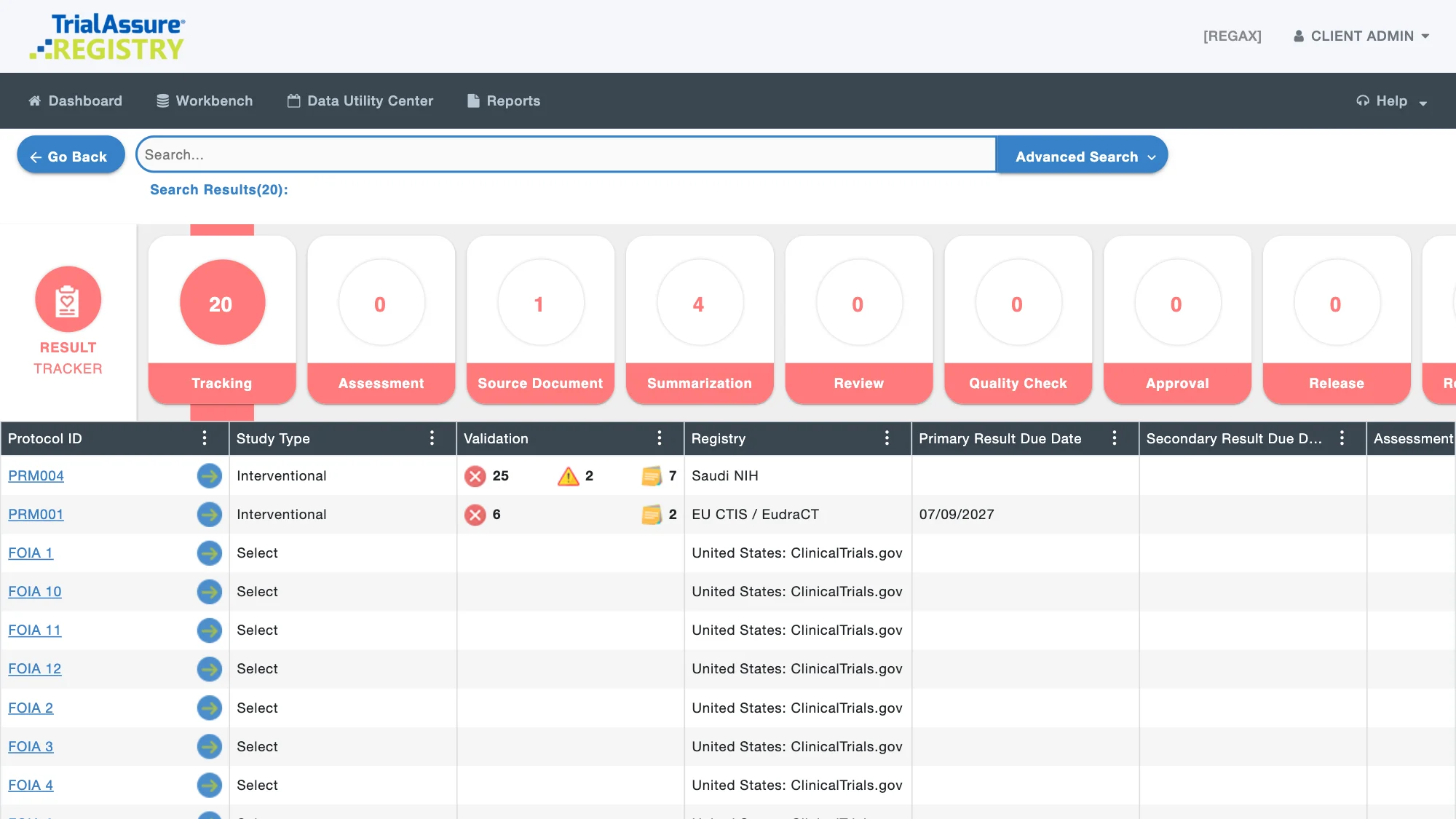Select the Quality Check stage card
Image resolution: width=1456 pixels, height=819 pixels.
1018,320
